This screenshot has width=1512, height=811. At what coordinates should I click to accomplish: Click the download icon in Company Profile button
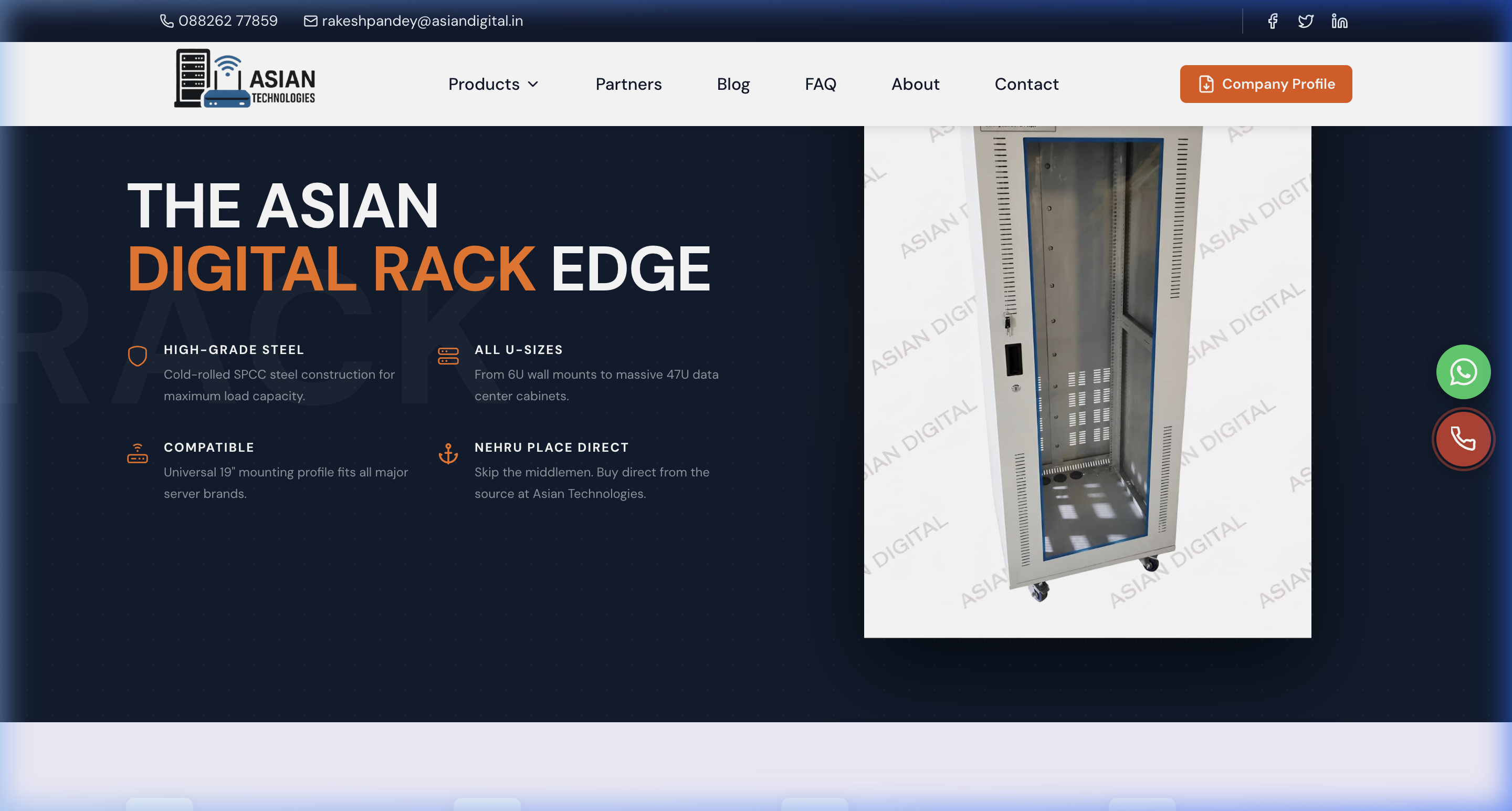(x=1206, y=84)
